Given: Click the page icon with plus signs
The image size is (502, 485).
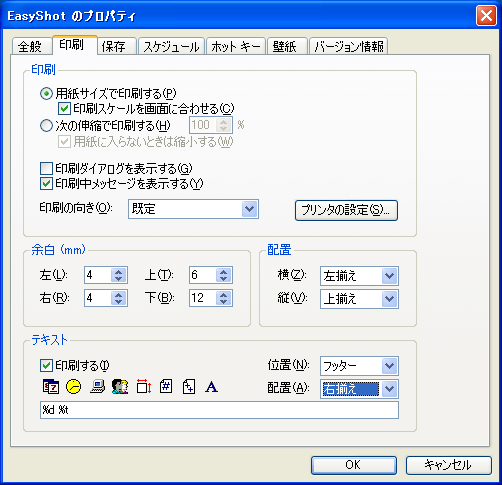Looking at the screenshot, I should click(189, 387).
